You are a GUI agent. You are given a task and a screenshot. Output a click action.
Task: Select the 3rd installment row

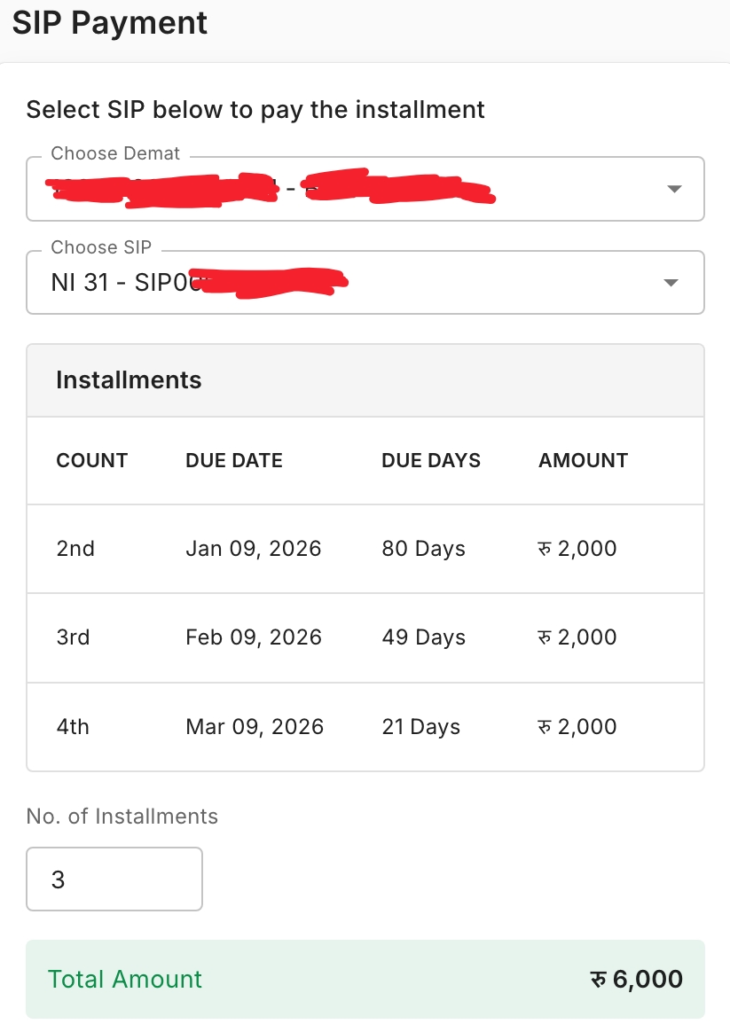365,638
